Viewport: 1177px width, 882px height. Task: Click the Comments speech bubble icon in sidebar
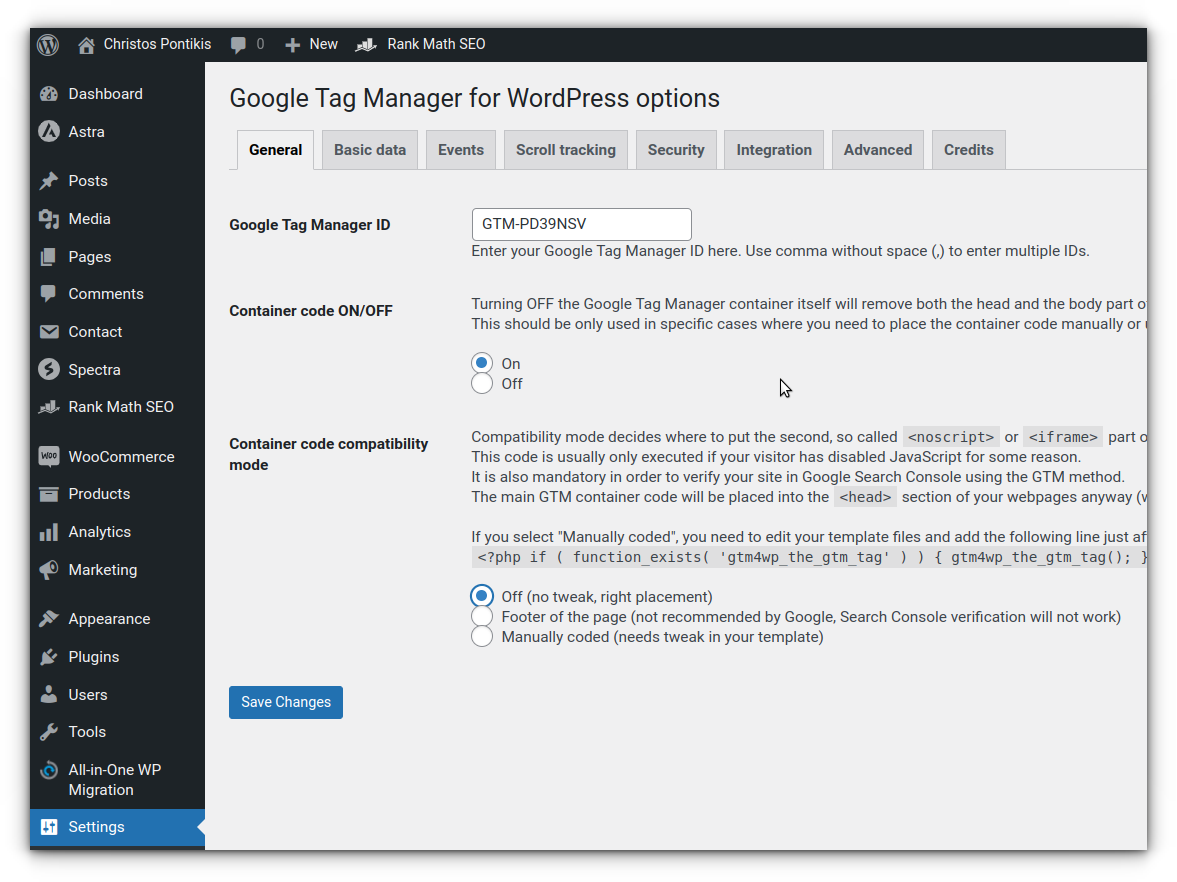(x=49, y=293)
